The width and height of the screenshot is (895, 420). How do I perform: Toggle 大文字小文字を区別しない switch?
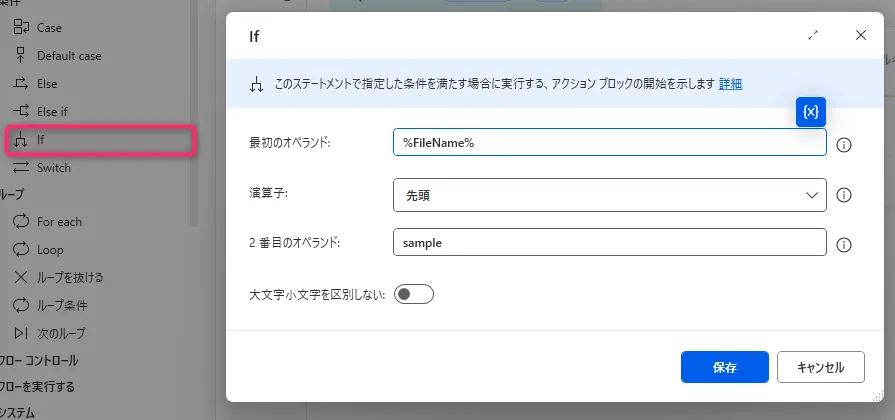point(414,294)
